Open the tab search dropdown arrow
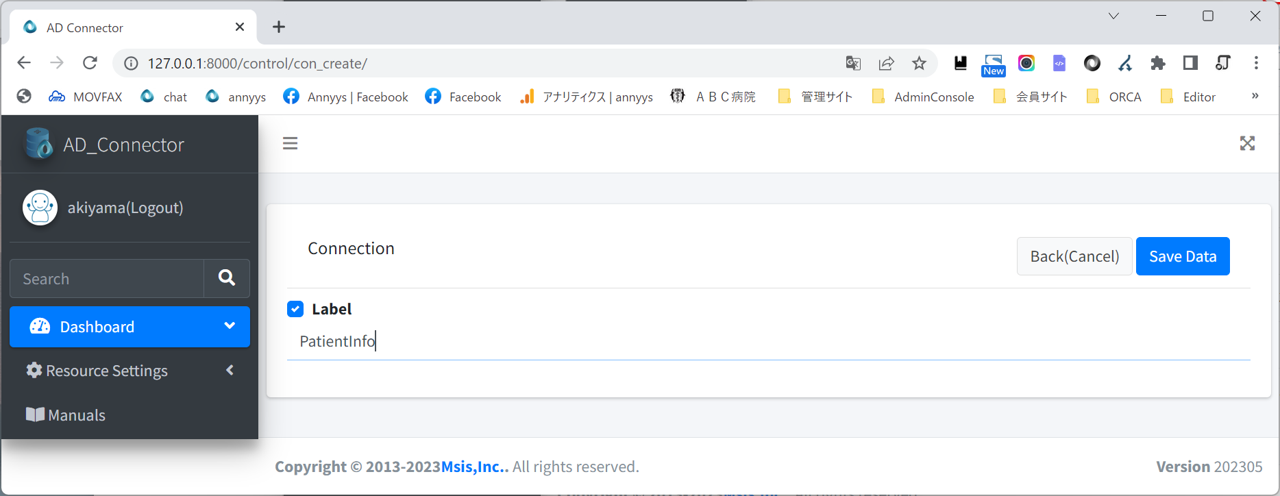This screenshot has height=496, width=1280. [x=1114, y=16]
